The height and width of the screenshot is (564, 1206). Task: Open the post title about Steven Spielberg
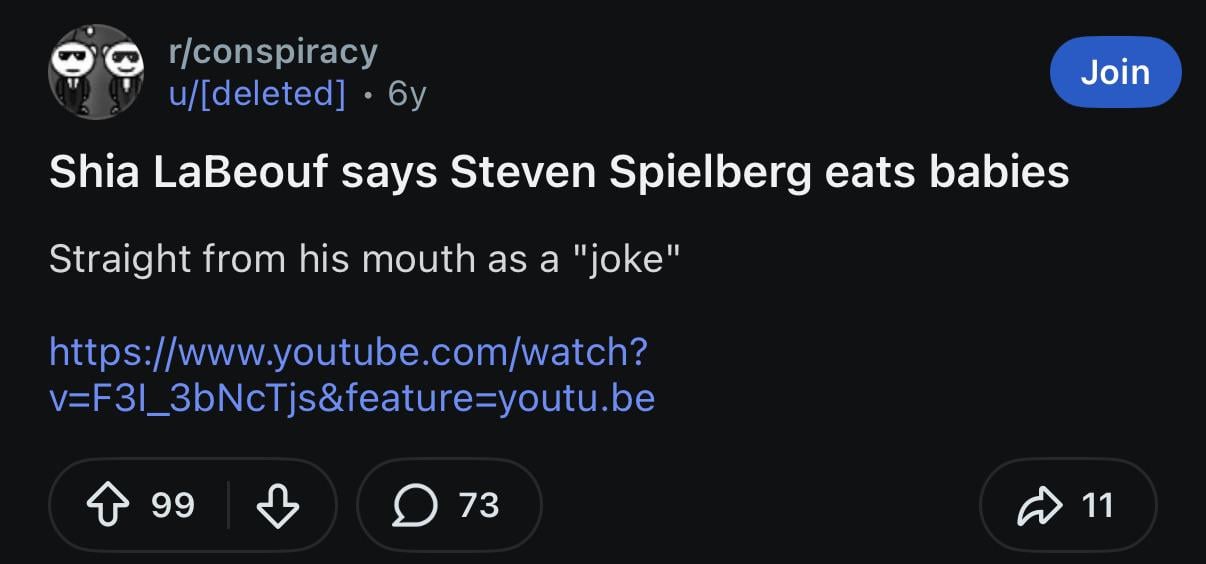[x=559, y=172]
